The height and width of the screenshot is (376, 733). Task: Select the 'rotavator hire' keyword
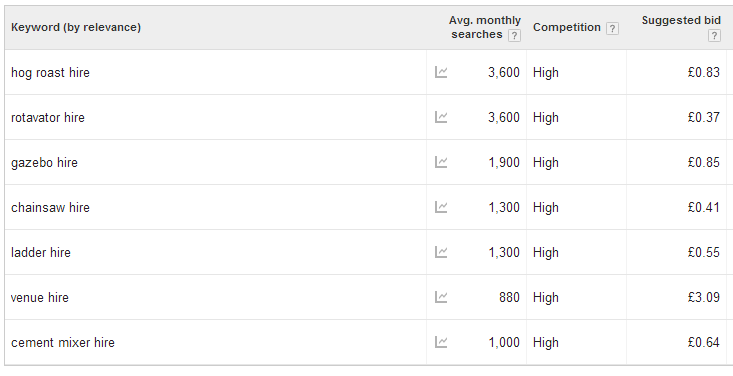coord(48,117)
